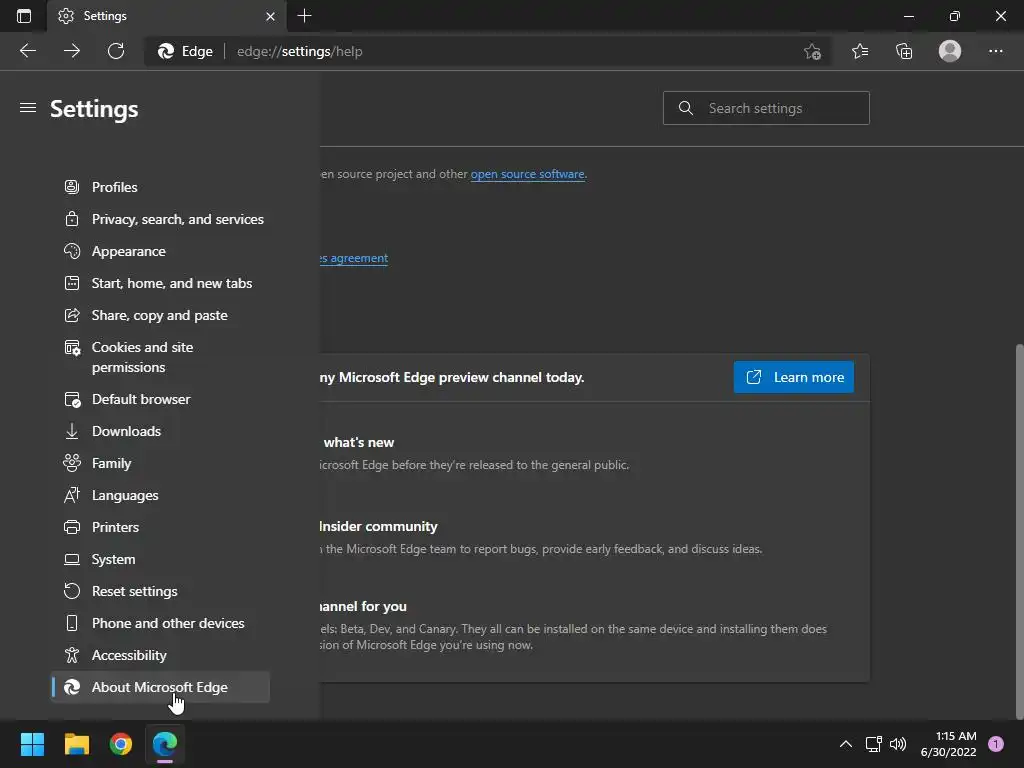Click the Reset settings icon
This screenshot has height=768, width=1024.
72,591
